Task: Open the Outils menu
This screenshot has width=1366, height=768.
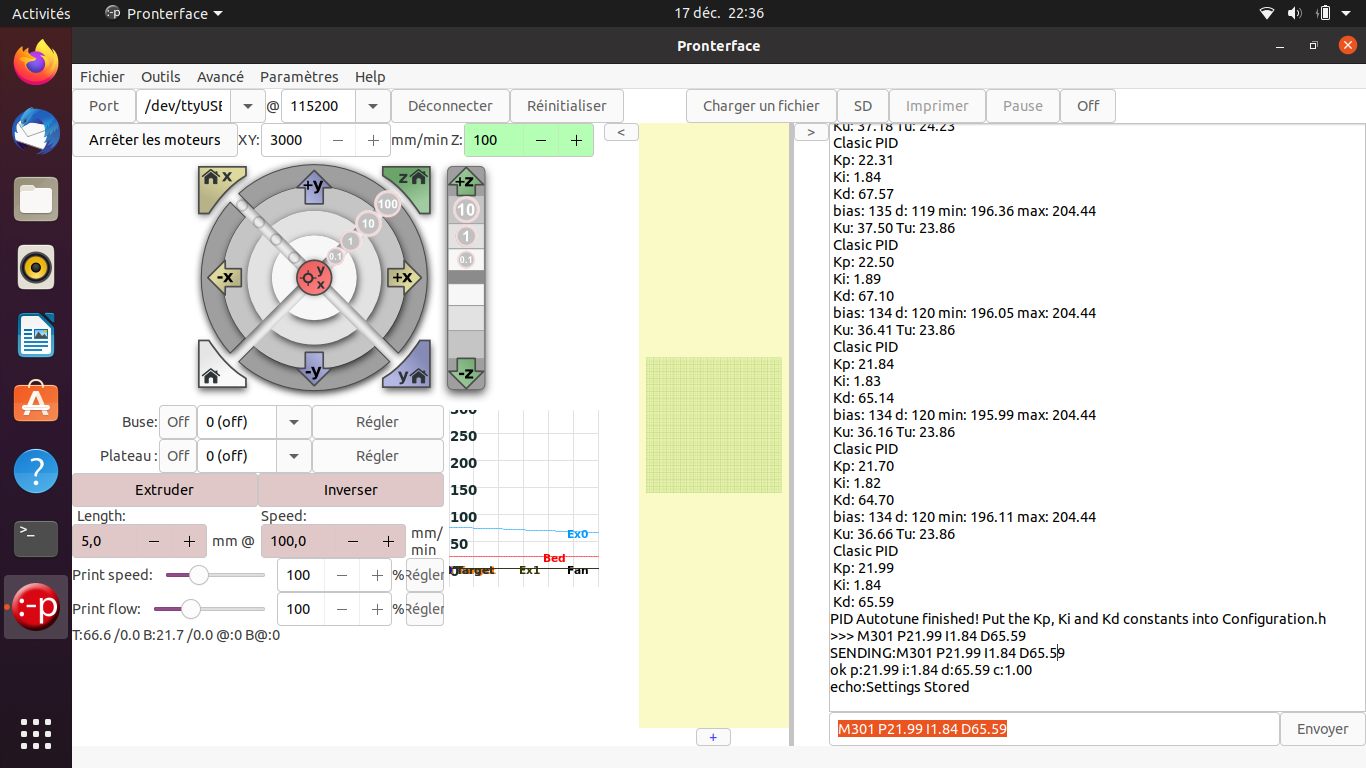Action: [161, 77]
